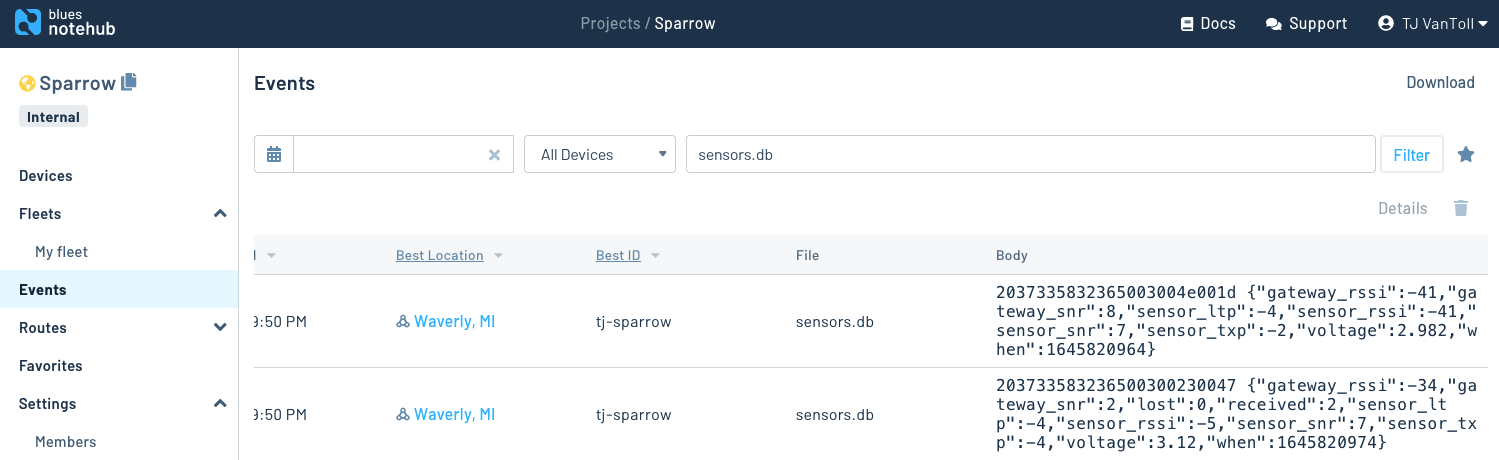This screenshot has height=460, width=1499.
Task: Click body text ending 1645820964
Action: 1237,322
